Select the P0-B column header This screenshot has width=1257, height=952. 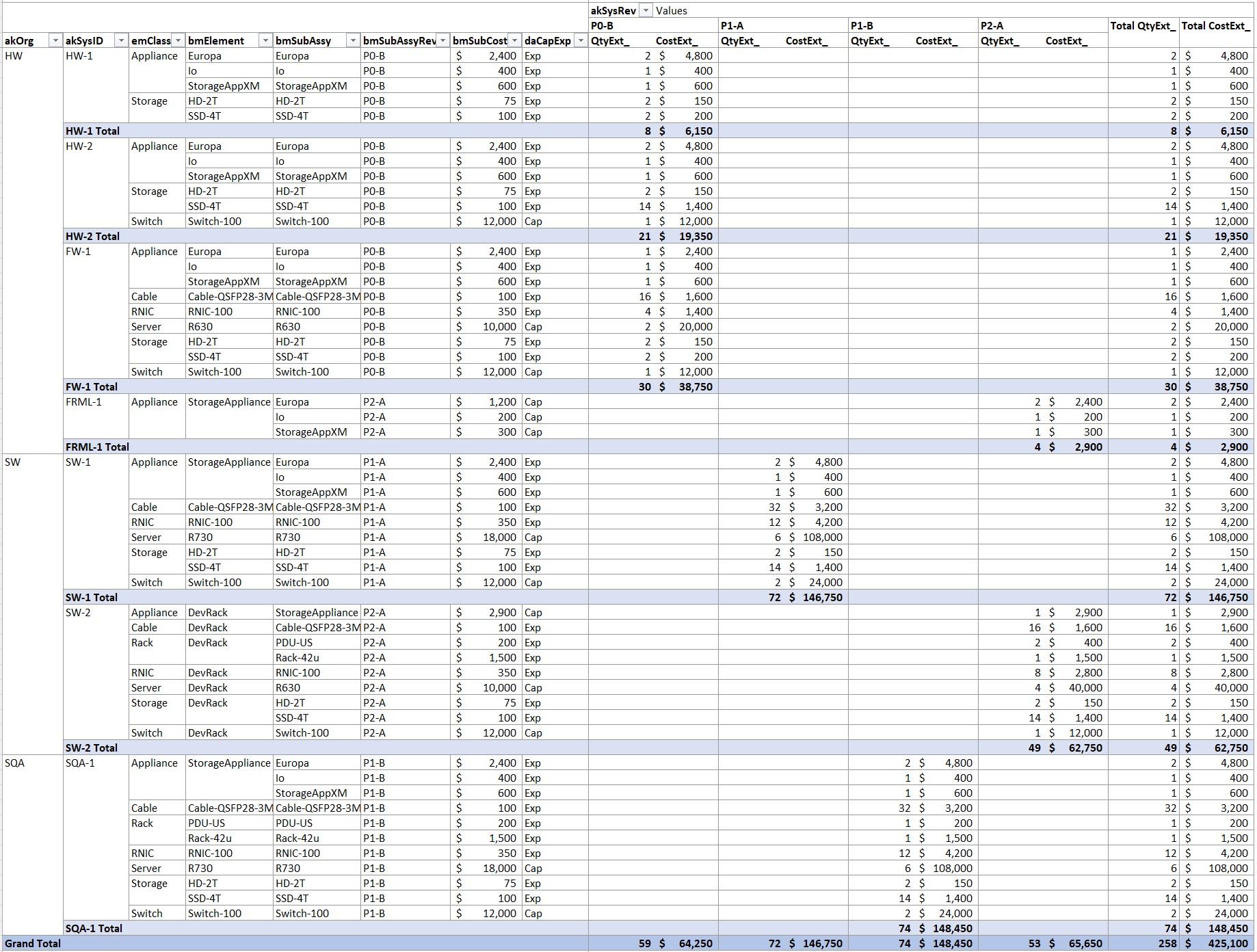click(602, 26)
